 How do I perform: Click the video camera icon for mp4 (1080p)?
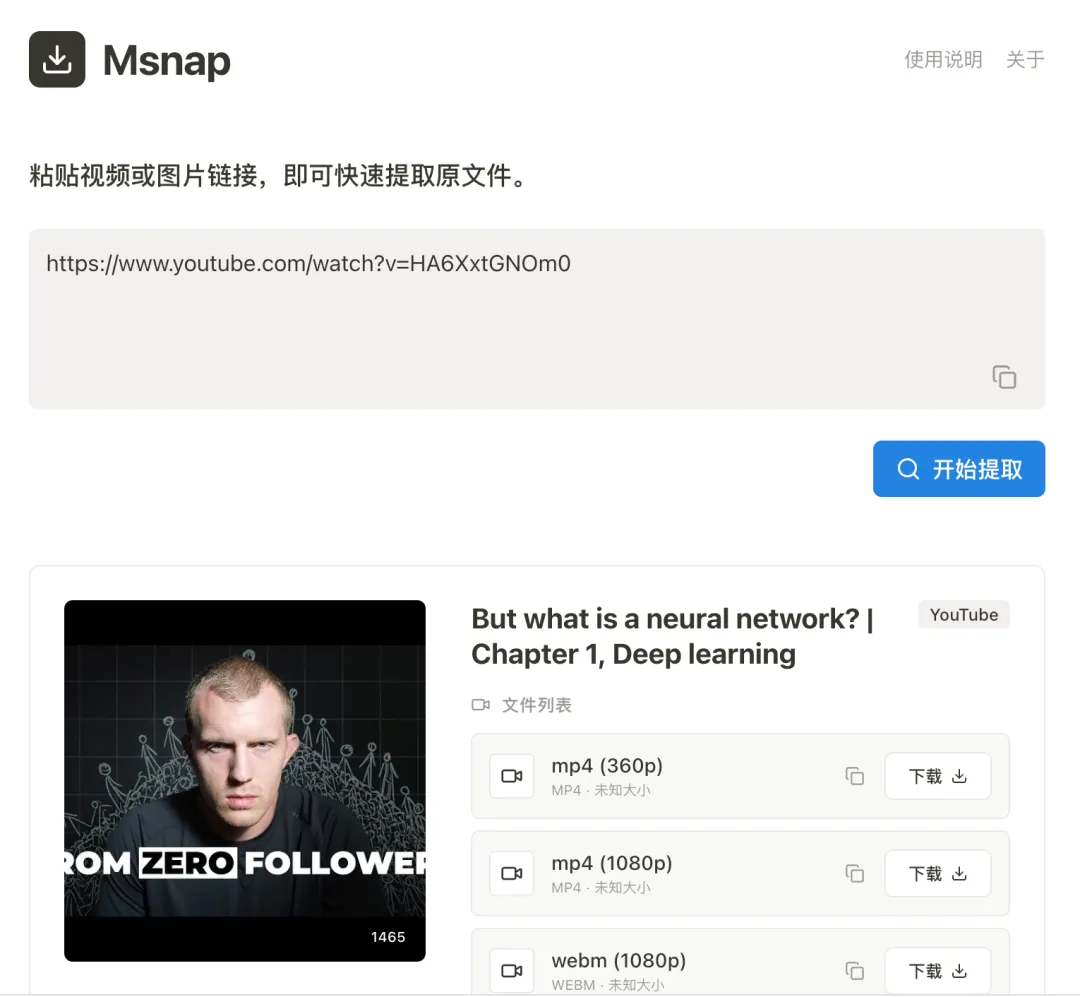[x=512, y=874]
